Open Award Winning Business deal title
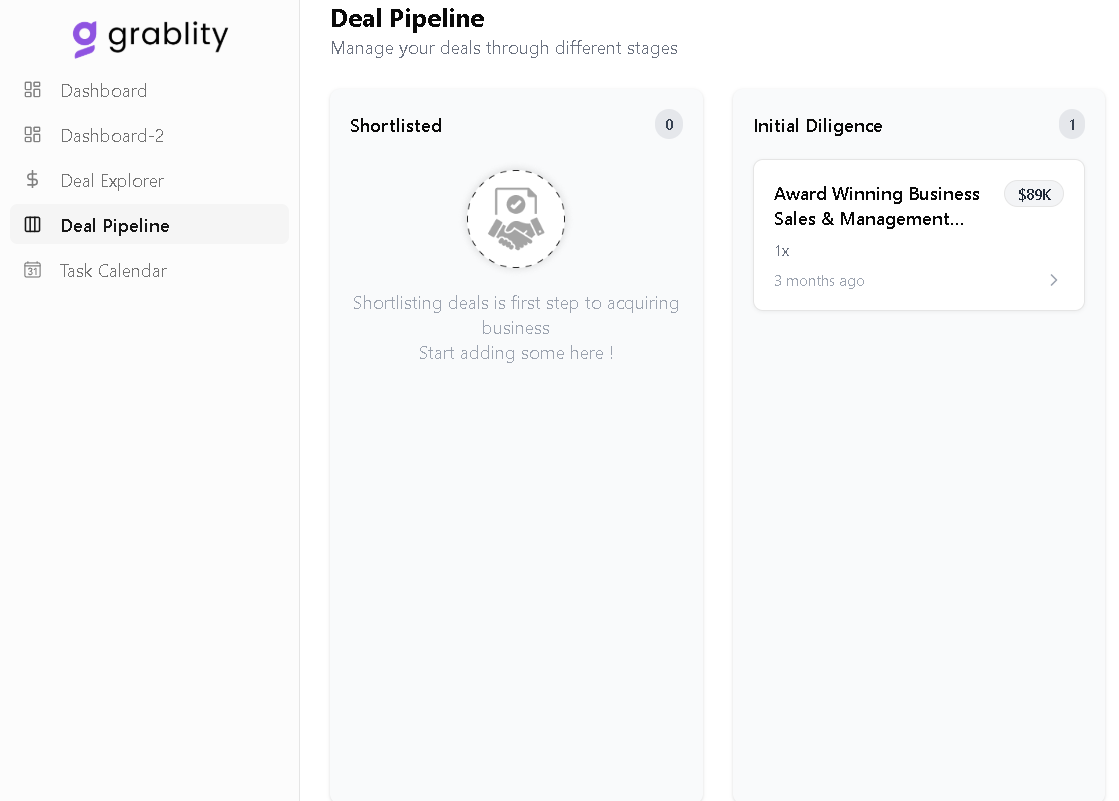 [877, 206]
